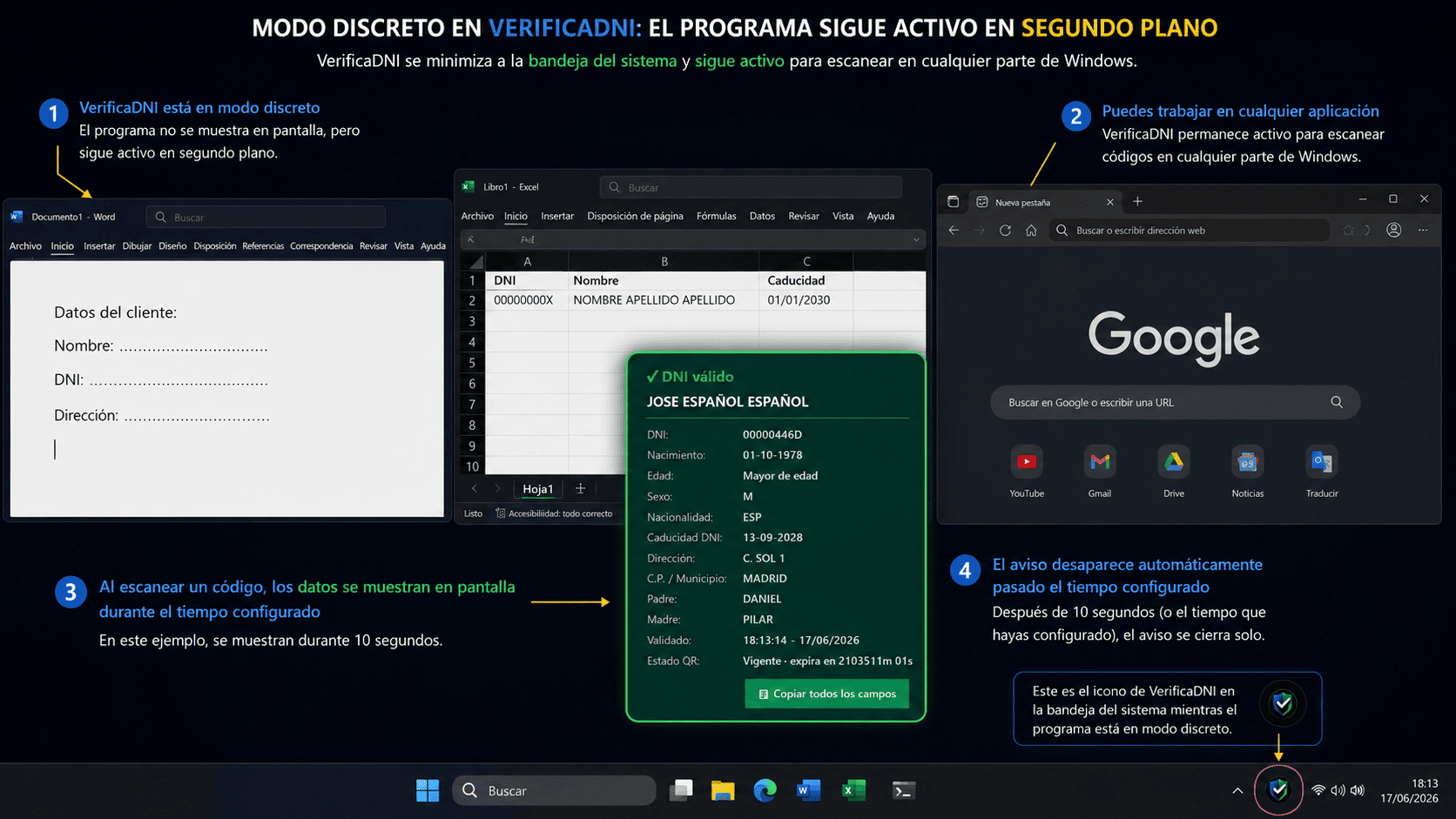Click the Nombre line in Word document

[161, 346]
